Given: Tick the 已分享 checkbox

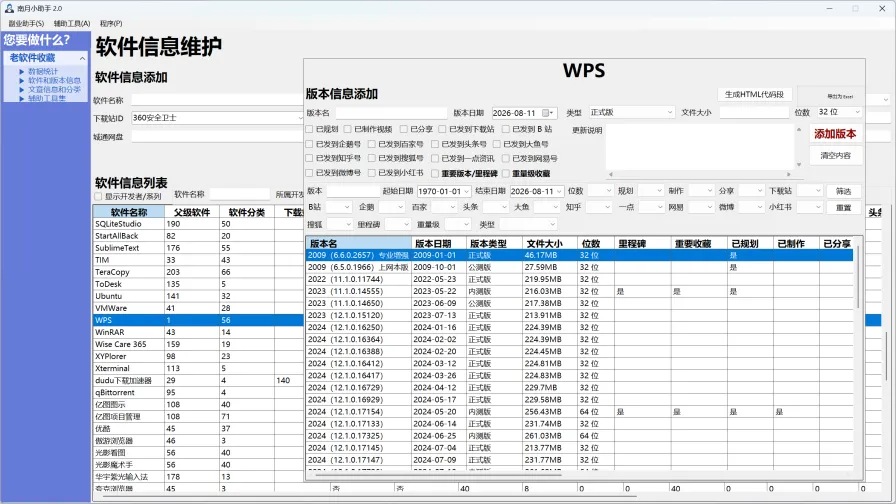Looking at the screenshot, I should point(403,129).
